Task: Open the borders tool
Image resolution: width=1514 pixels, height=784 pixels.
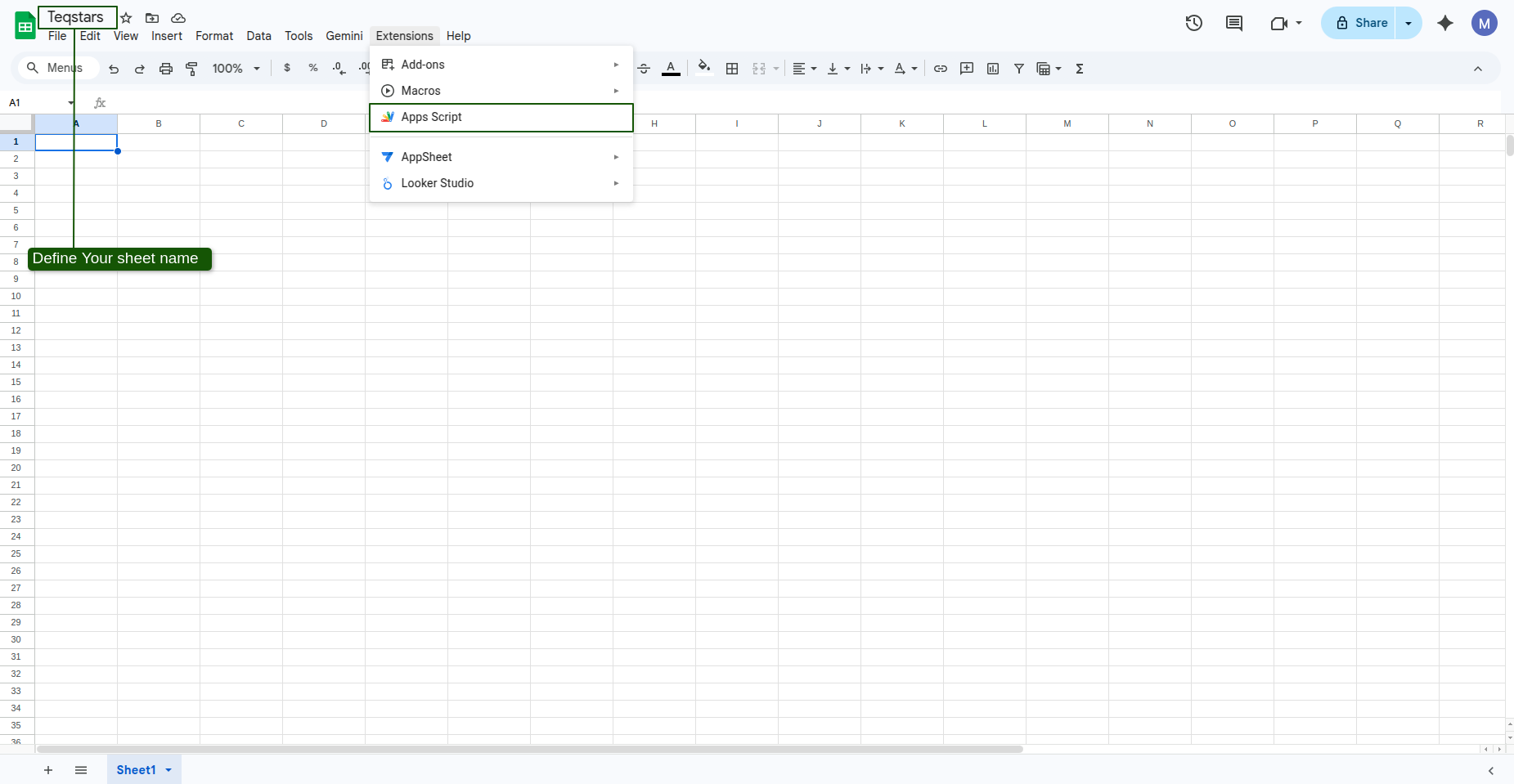Action: pos(732,69)
